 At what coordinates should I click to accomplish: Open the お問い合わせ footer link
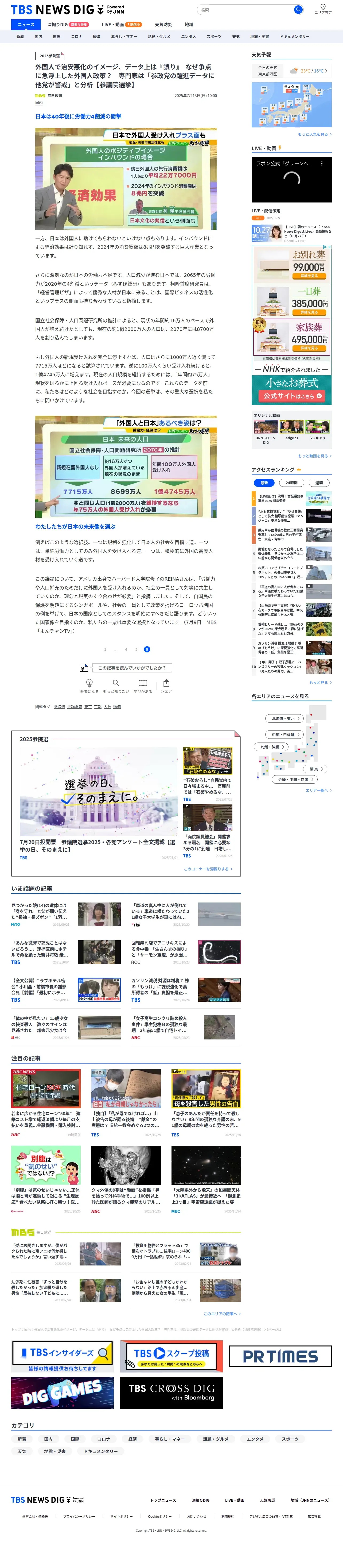pos(196,1516)
